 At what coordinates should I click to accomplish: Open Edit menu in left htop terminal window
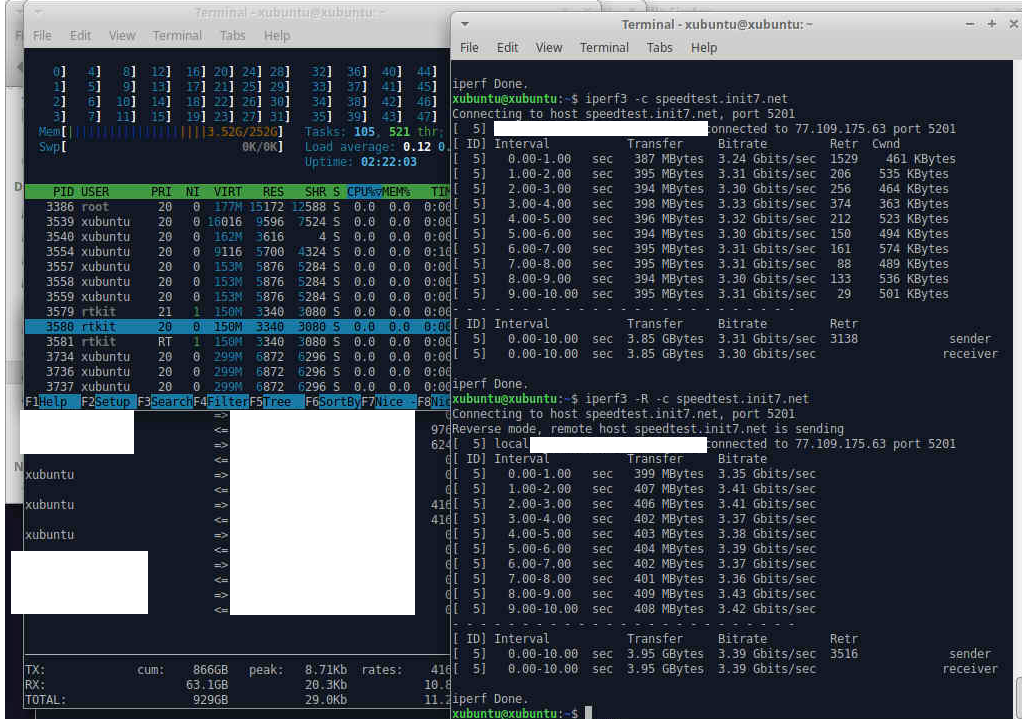pos(80,35)
